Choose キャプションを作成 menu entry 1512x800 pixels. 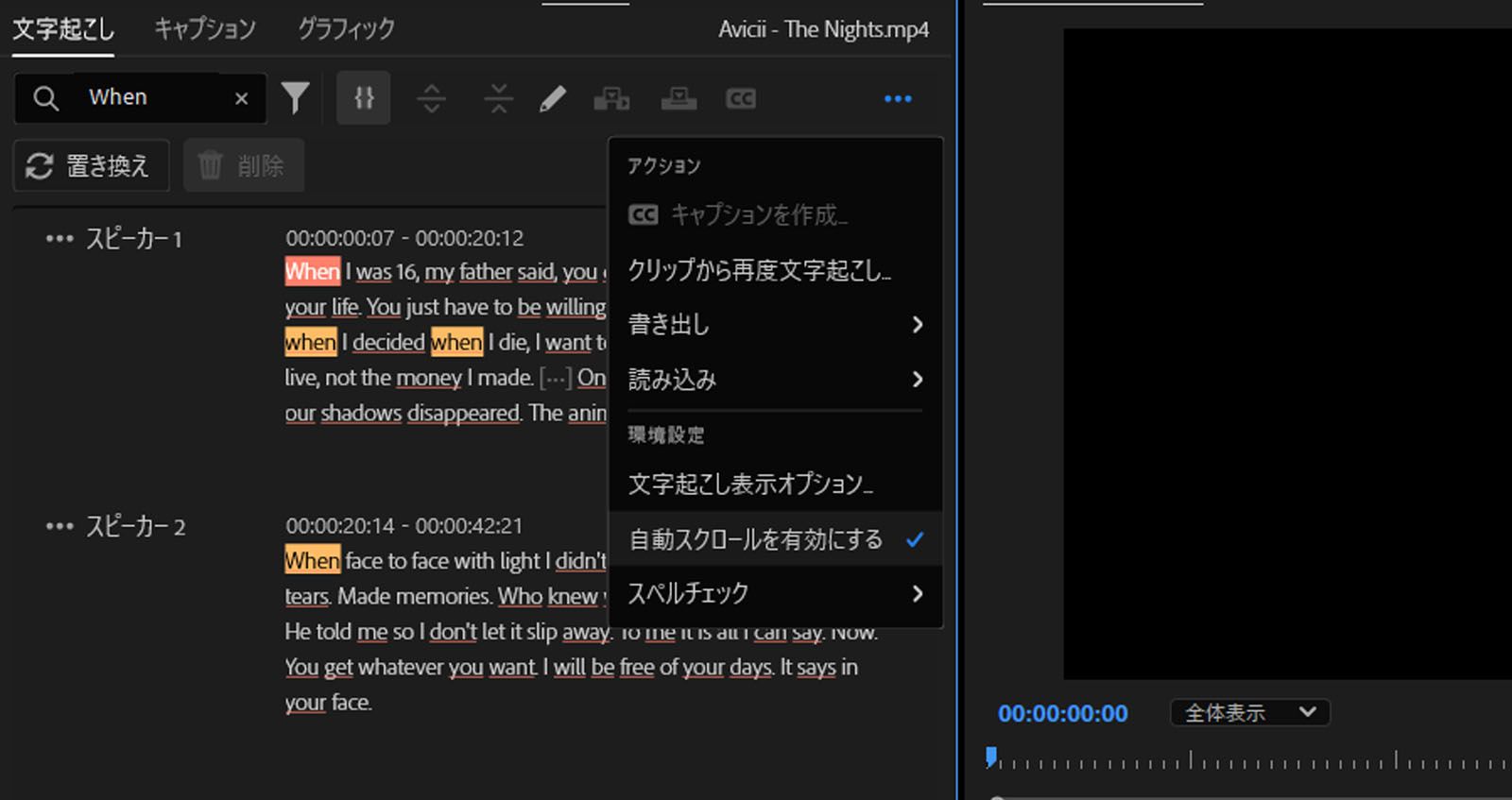pos(775,215)
